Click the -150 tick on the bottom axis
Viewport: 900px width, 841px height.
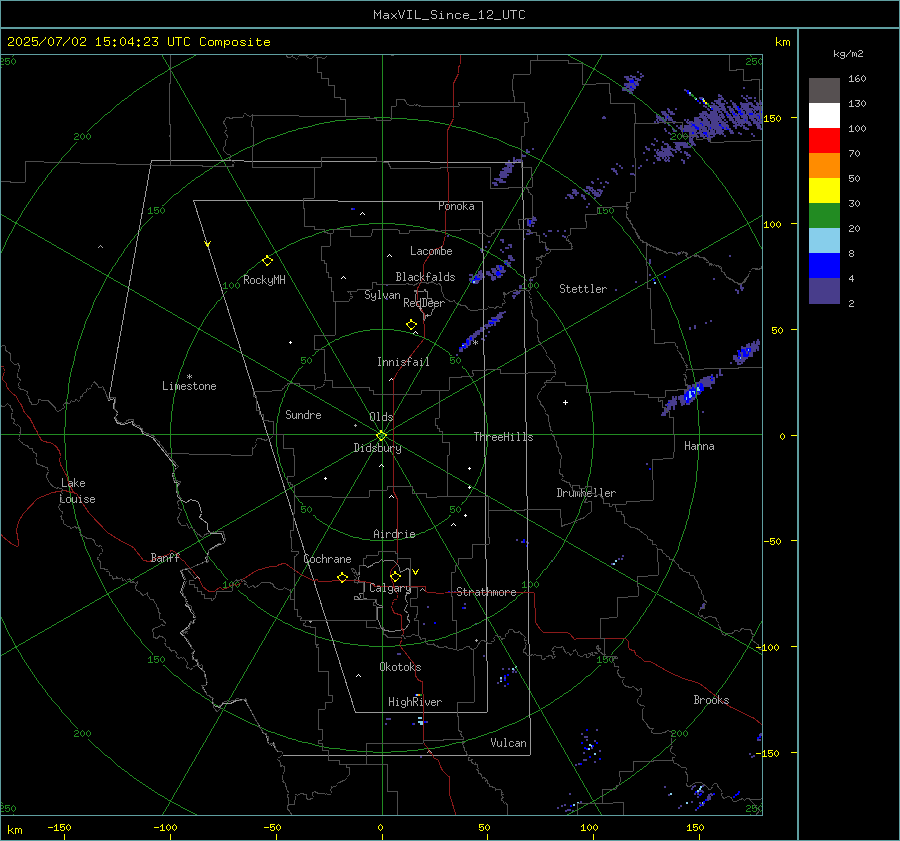(x=59, y=827)
